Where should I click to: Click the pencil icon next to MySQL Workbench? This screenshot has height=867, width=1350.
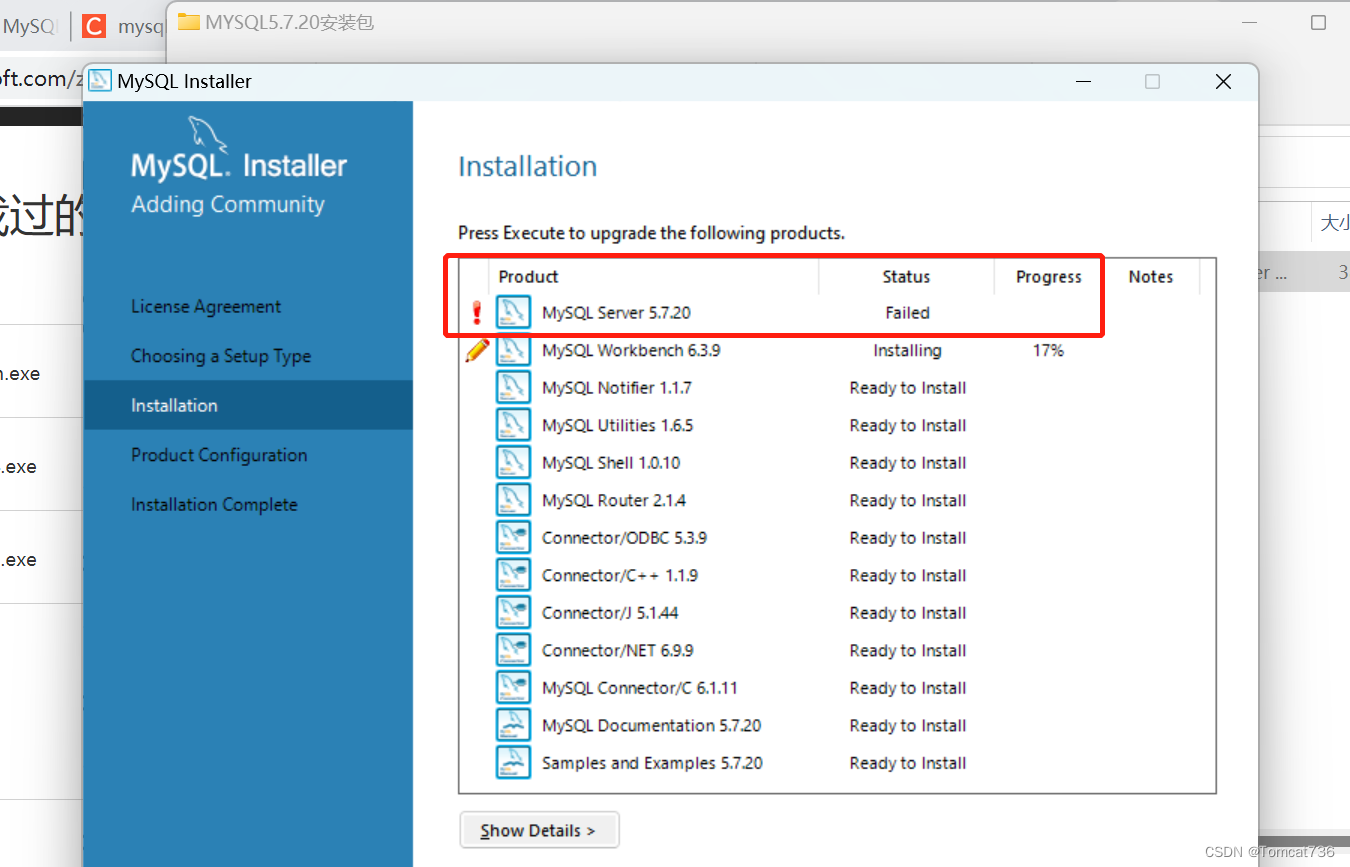477,349
